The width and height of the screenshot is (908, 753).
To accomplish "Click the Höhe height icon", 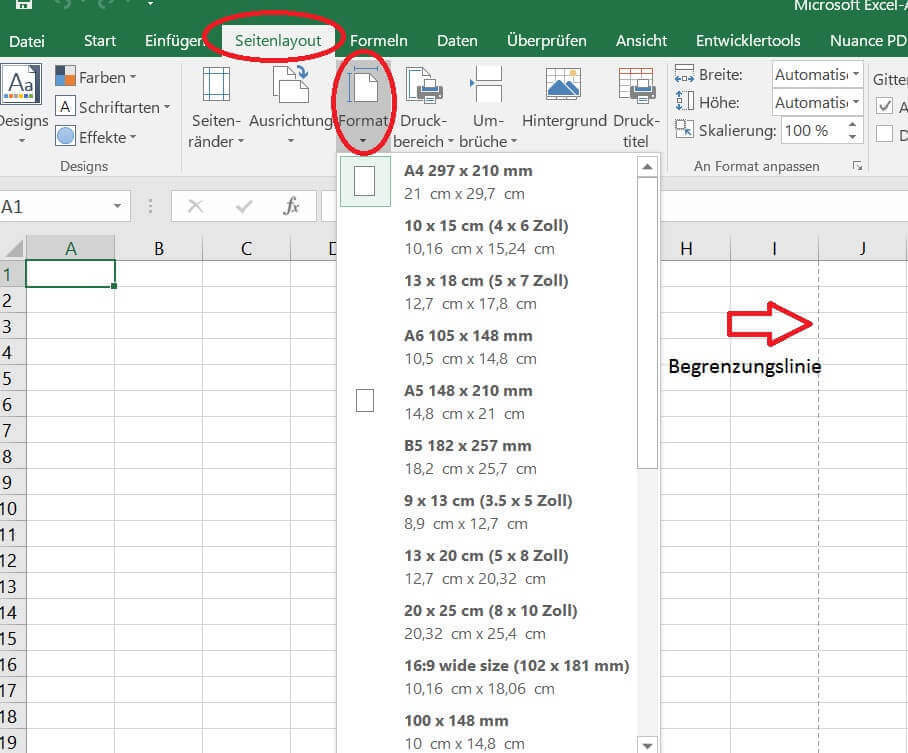I will [x=684, y=101].
